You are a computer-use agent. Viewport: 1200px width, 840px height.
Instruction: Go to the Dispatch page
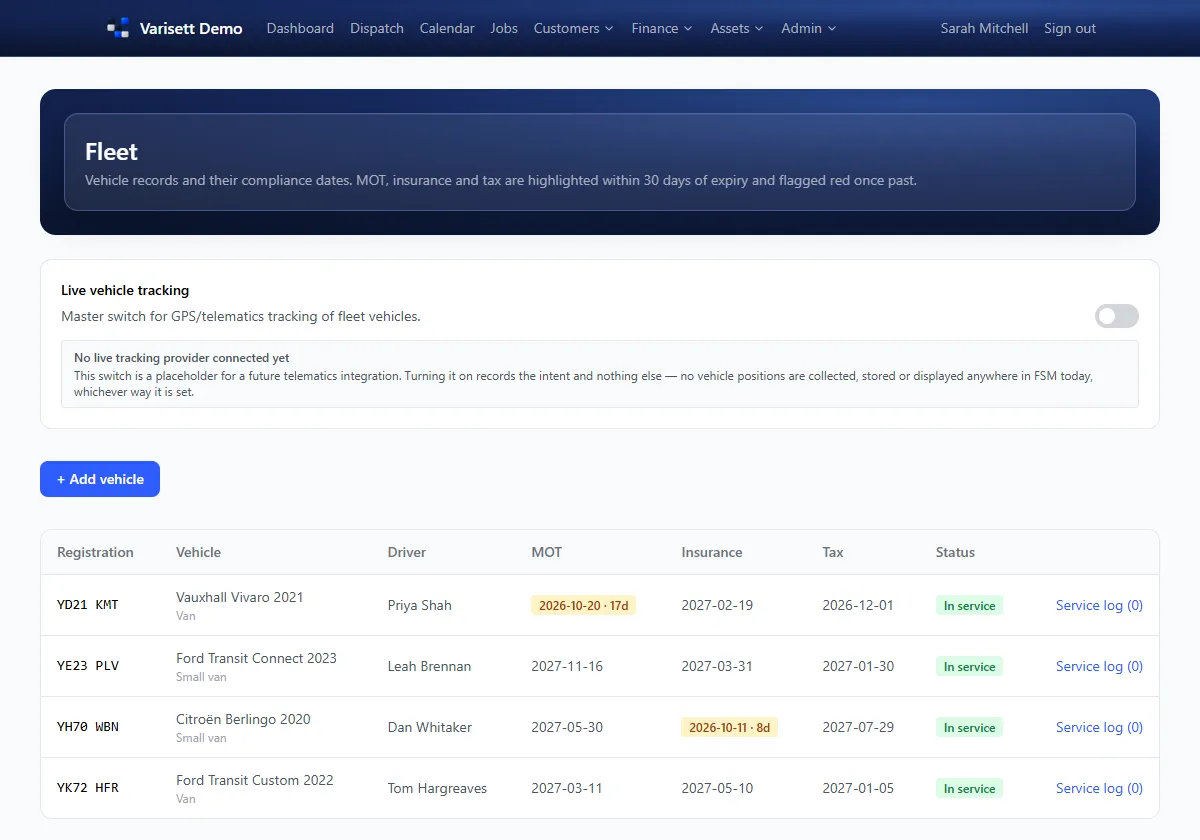(377, 28)
